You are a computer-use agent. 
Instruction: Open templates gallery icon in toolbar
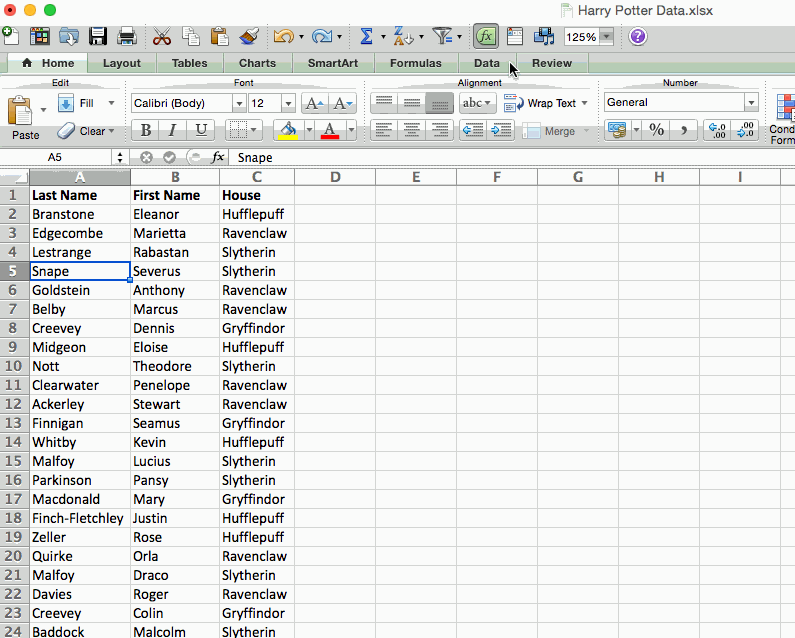(40, 37)
